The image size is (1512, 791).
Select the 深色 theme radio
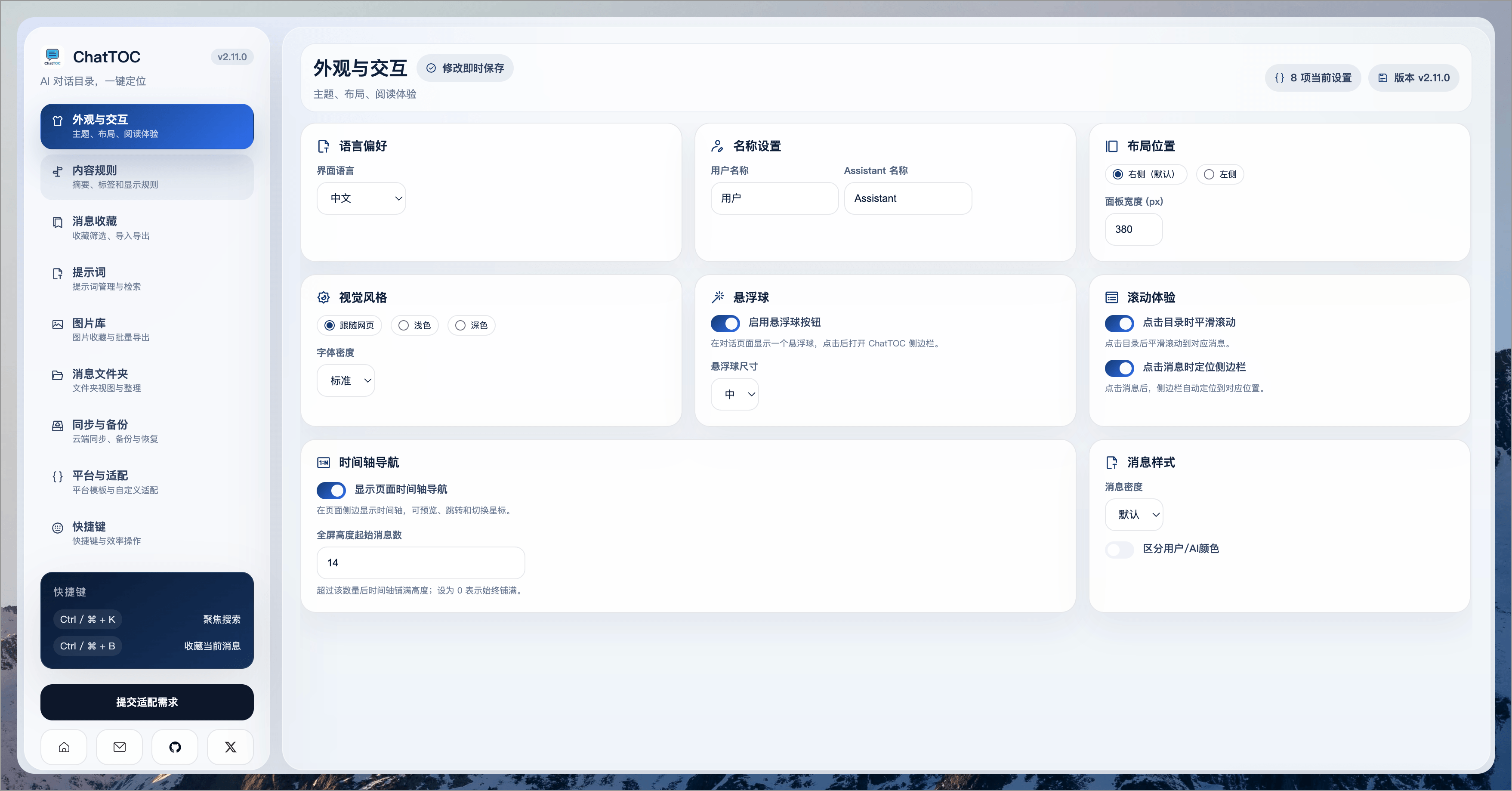tap(461, 325)
